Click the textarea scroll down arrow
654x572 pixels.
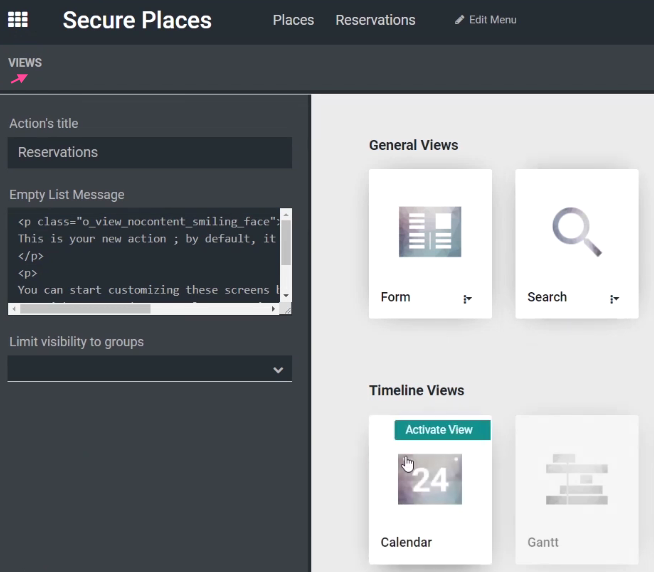tap(286, 295)
